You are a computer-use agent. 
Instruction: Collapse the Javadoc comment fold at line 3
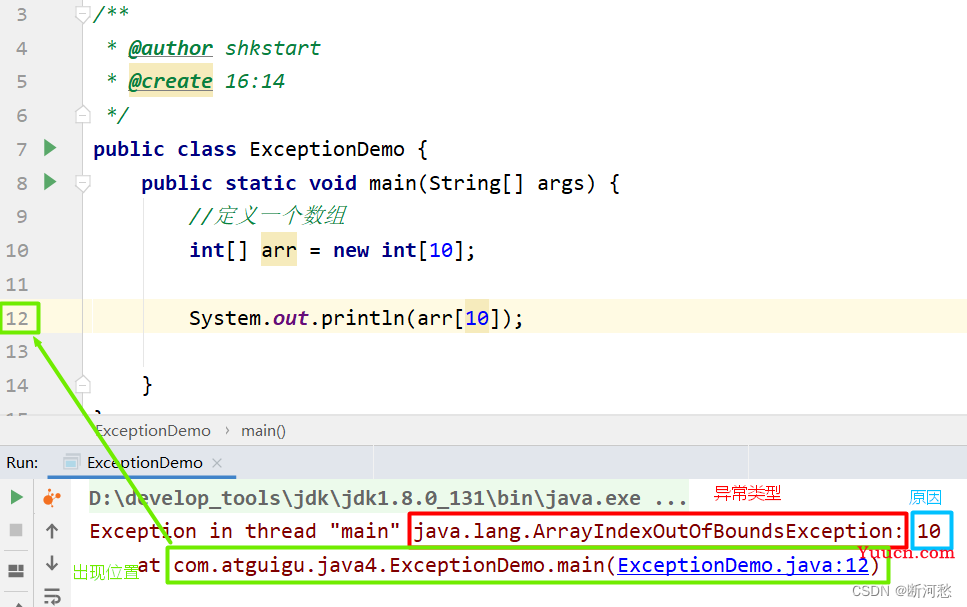tap(83, 14)
